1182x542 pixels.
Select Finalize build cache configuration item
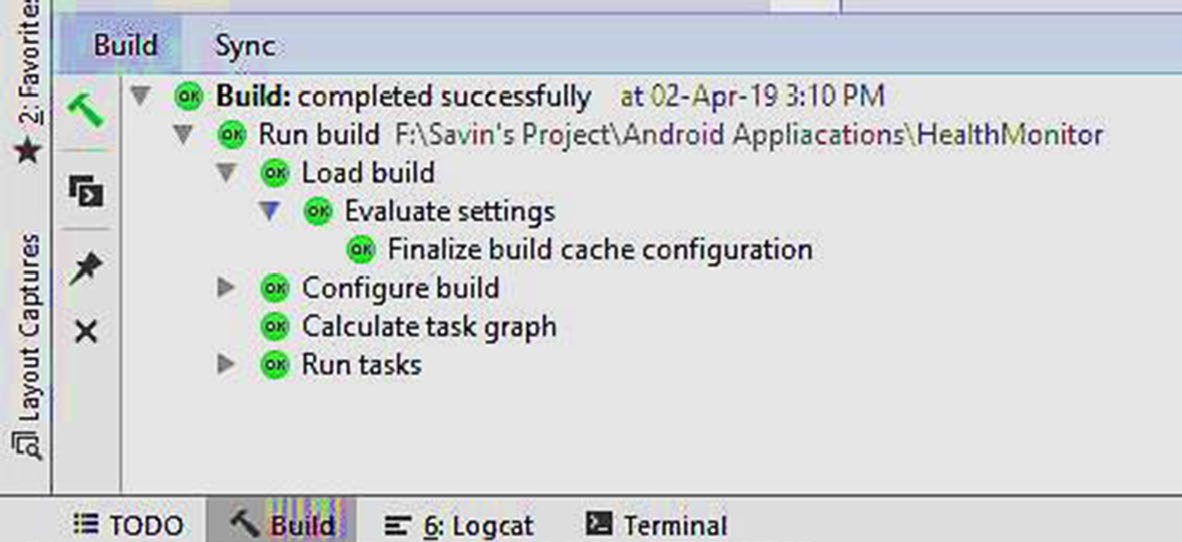point(599,249)
